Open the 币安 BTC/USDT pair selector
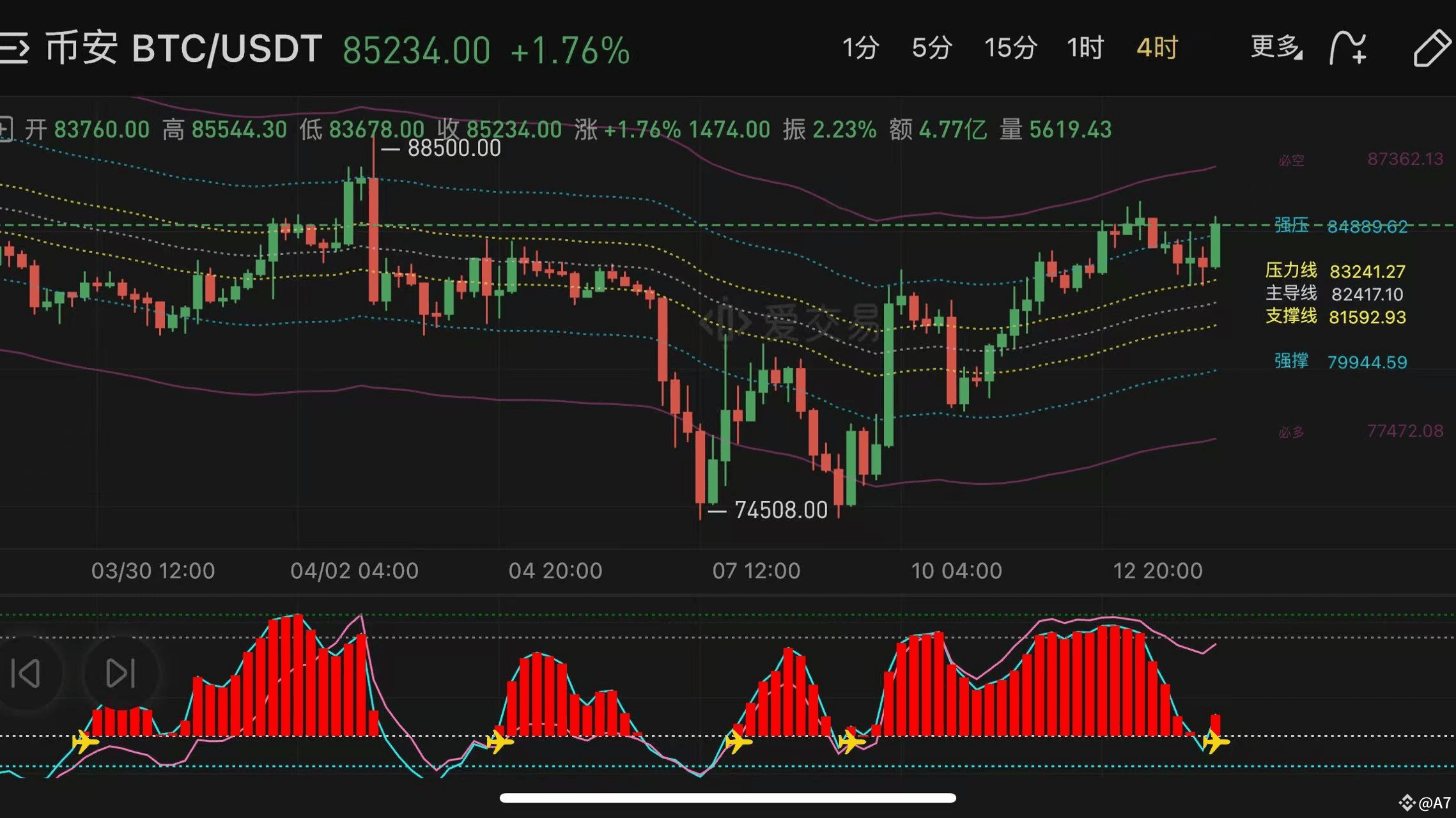This screenshot has height=818, width=1456. (184, 49)
